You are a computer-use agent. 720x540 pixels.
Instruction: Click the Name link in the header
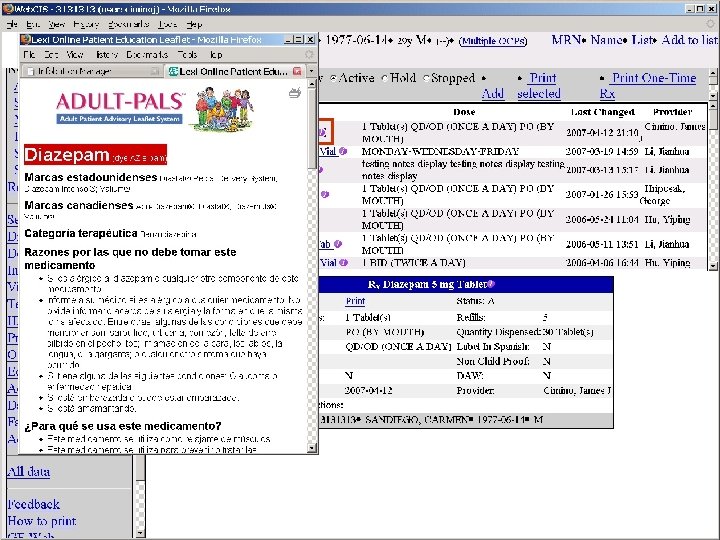pos(606,40)
